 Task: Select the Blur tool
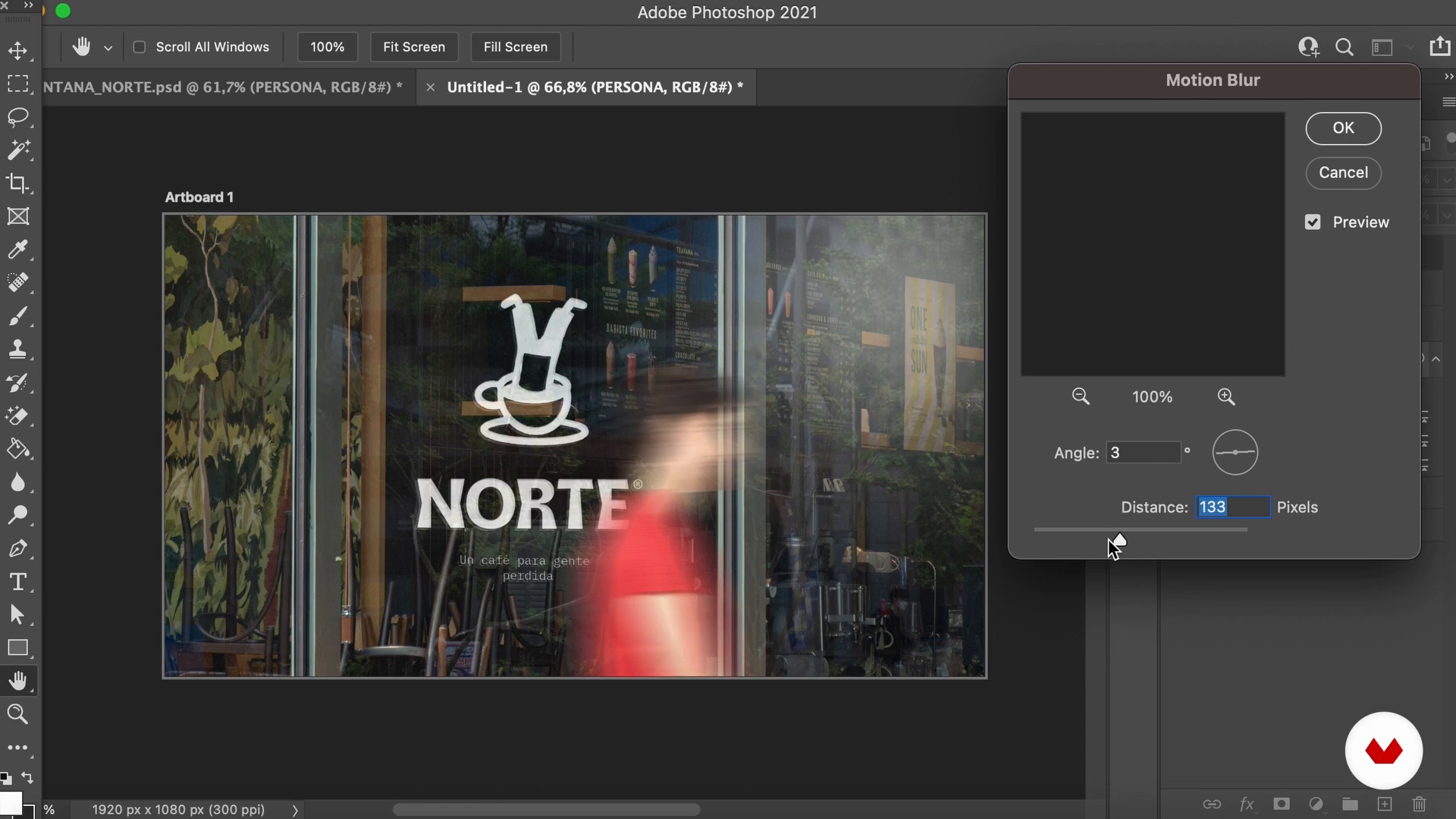pos(18,482)
